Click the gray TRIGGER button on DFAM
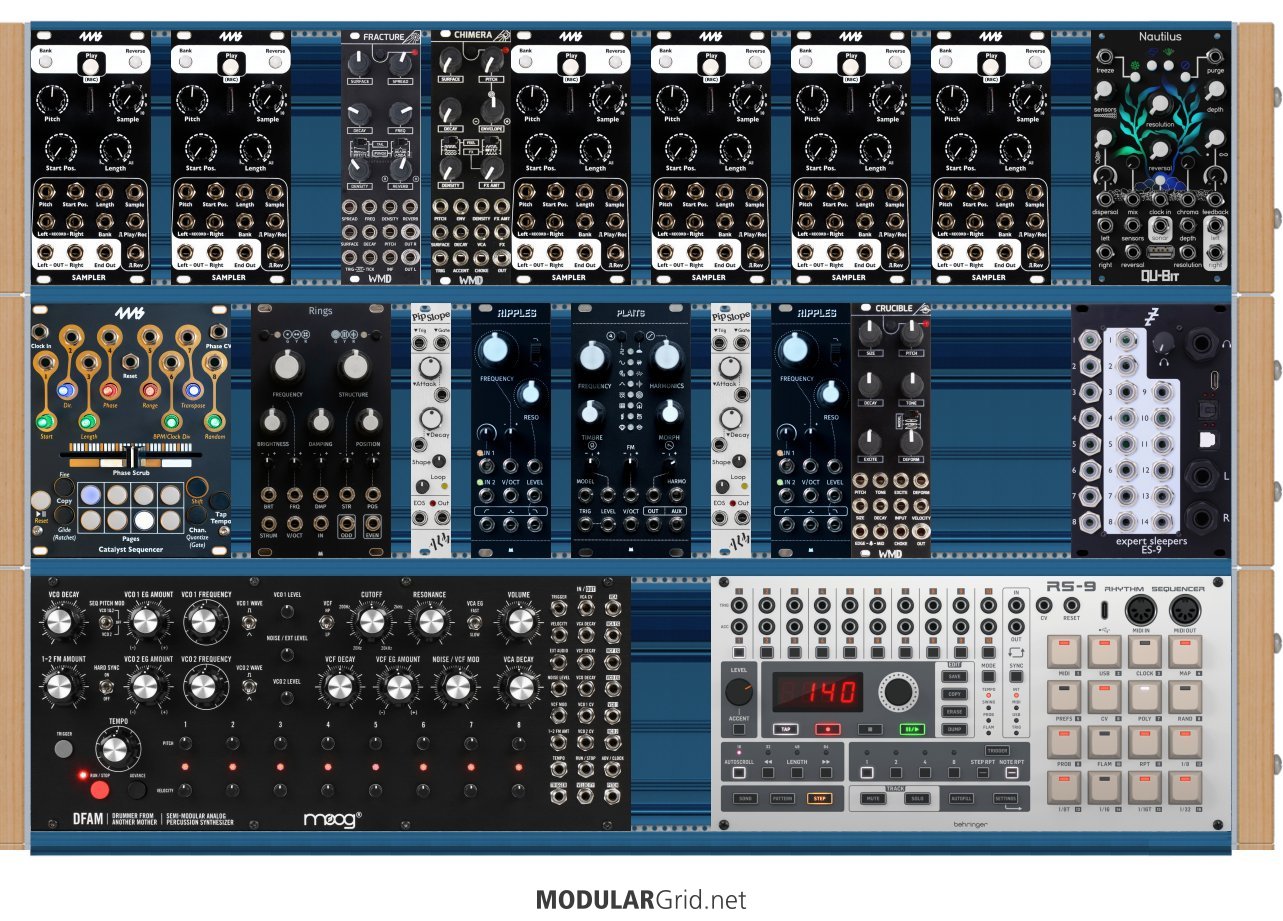 tap(63, 748)
